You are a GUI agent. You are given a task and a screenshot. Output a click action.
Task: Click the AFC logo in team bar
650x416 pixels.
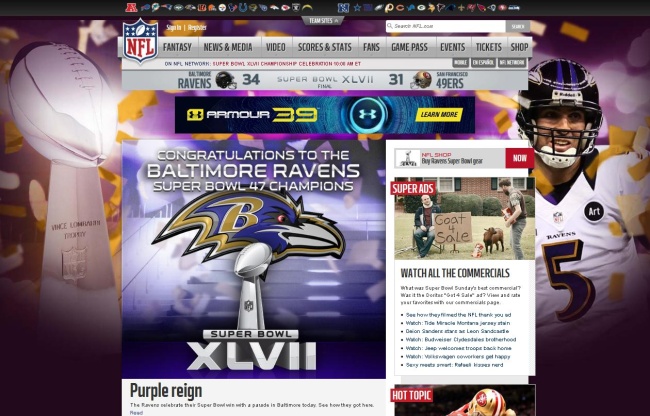pos(130,7)
